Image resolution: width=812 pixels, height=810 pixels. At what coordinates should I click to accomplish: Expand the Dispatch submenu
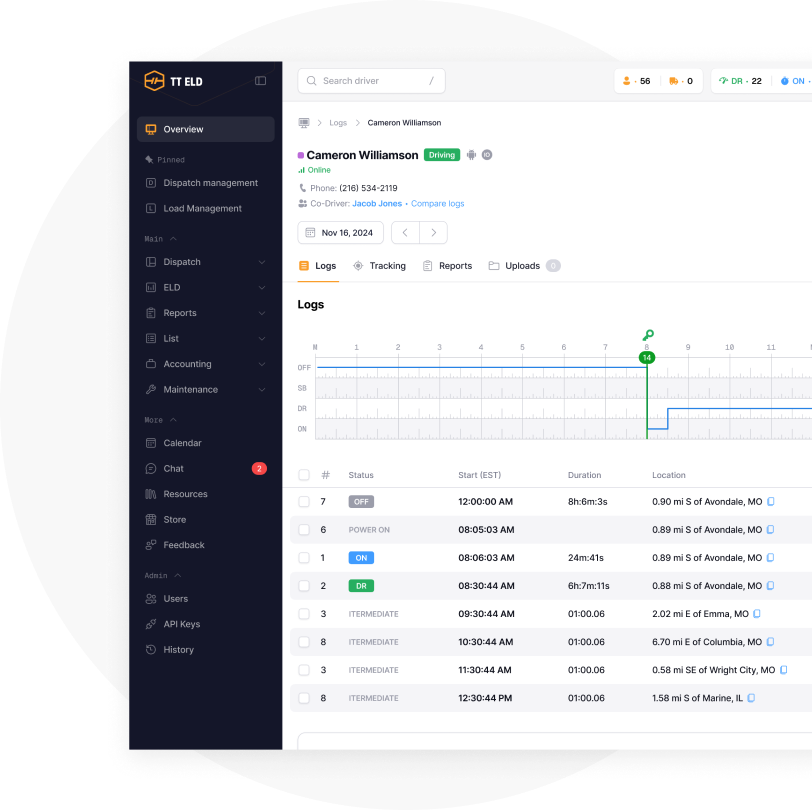coord(262,262)
